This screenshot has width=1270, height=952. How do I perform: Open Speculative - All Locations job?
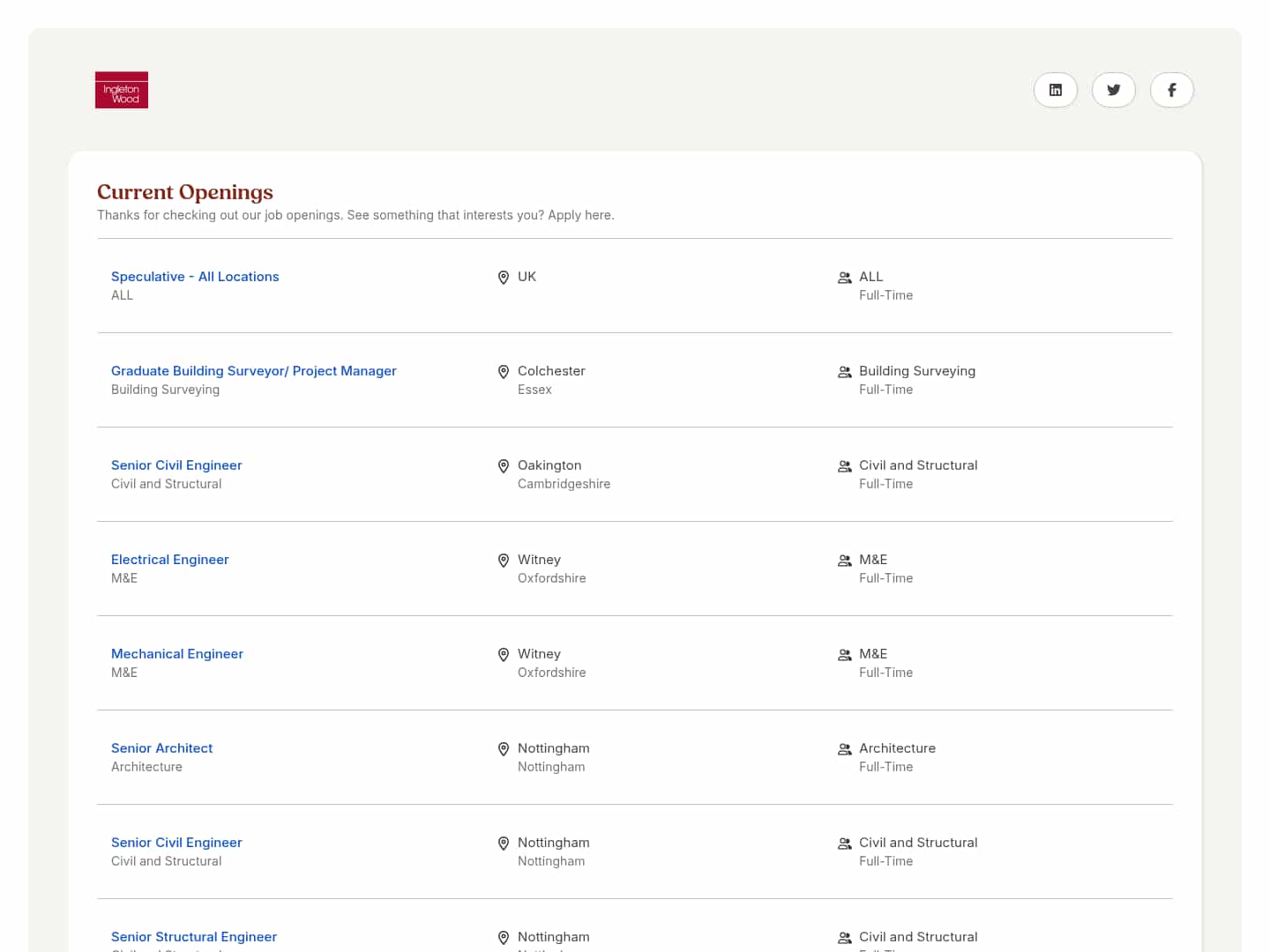[195, 277]
